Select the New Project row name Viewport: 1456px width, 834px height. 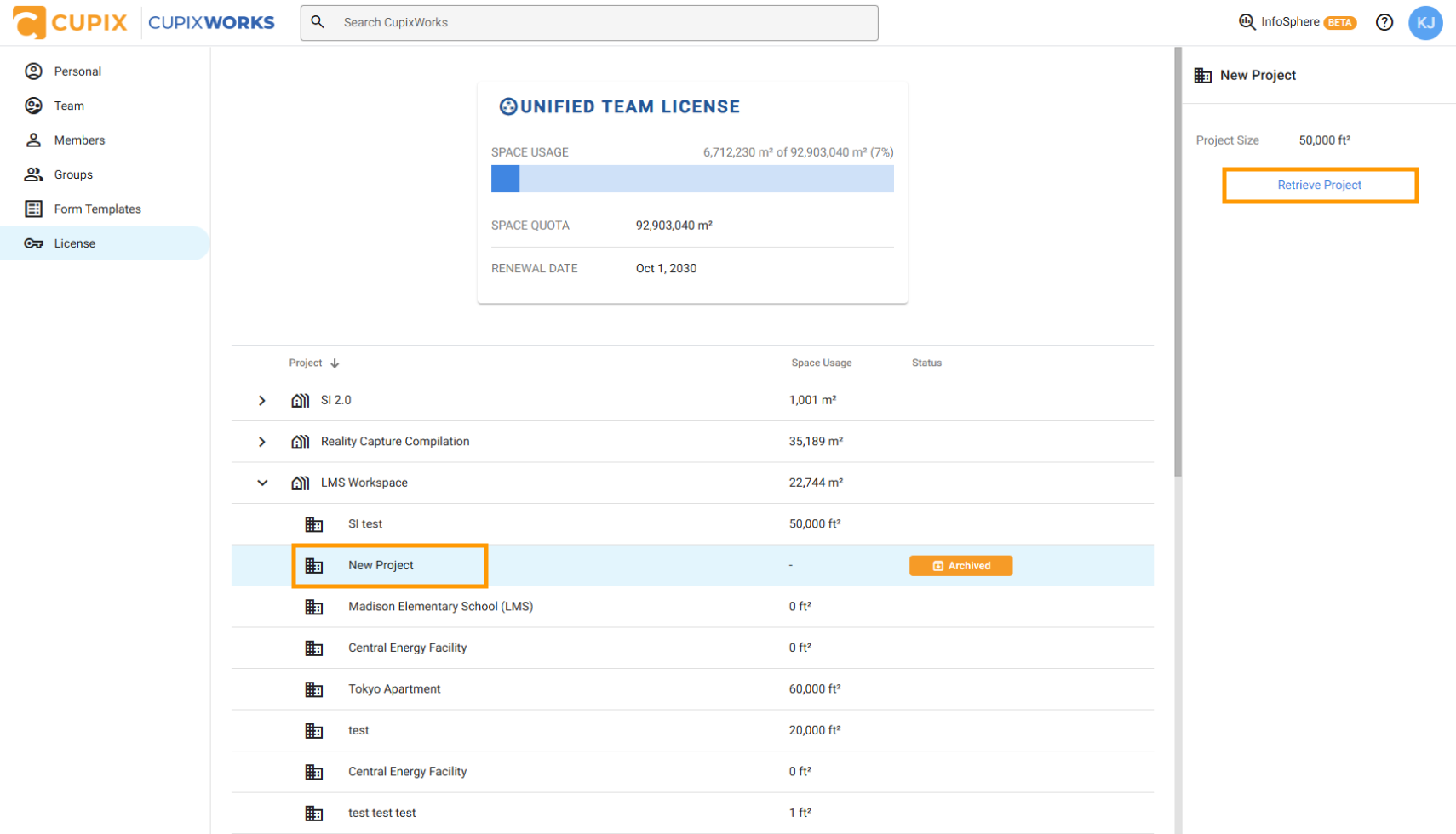coord(381,565)
